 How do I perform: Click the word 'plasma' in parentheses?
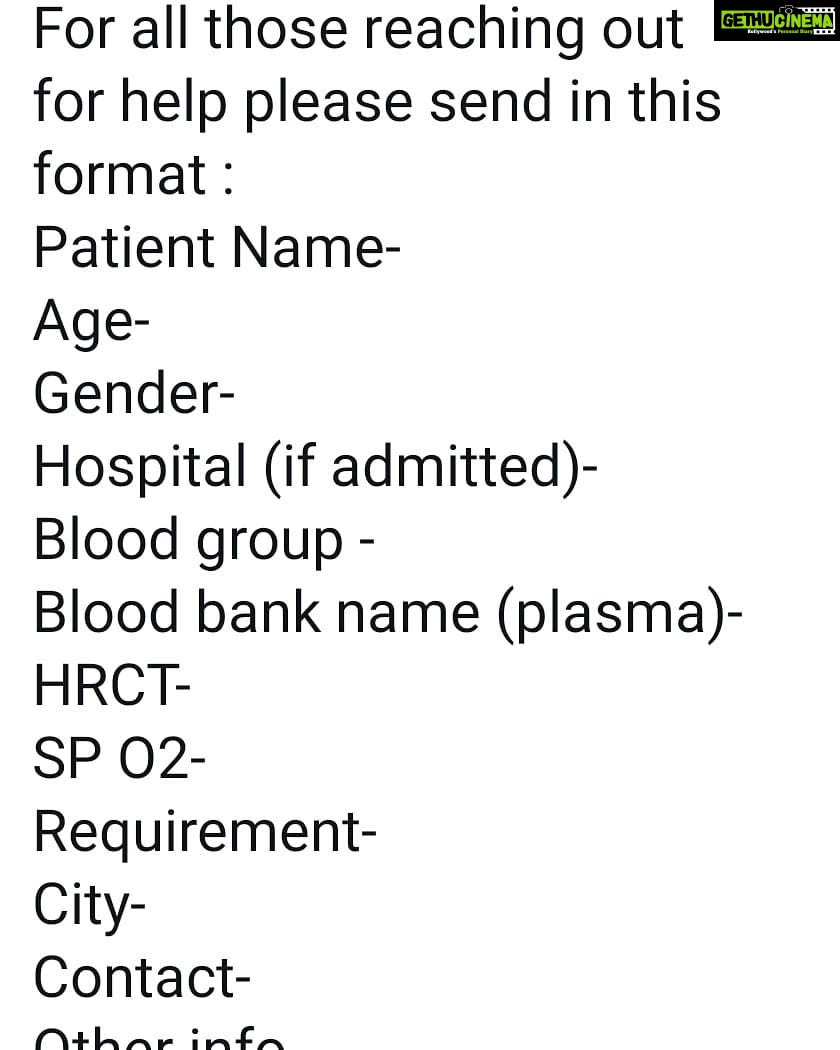point(612,616)
